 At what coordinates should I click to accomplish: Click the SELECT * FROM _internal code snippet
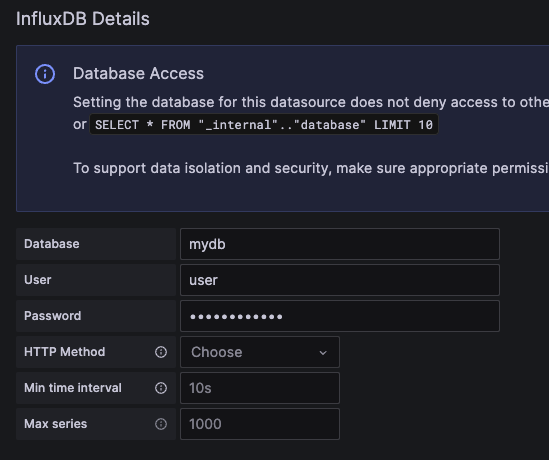pos(264,125)
